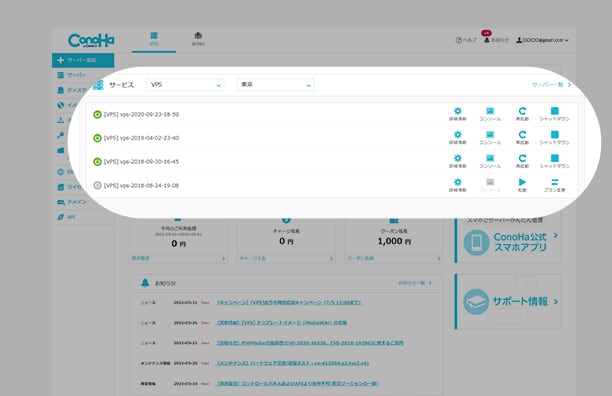
Task: Restart server vps-2020-09-23-18-59
Action: pos(522,114)
